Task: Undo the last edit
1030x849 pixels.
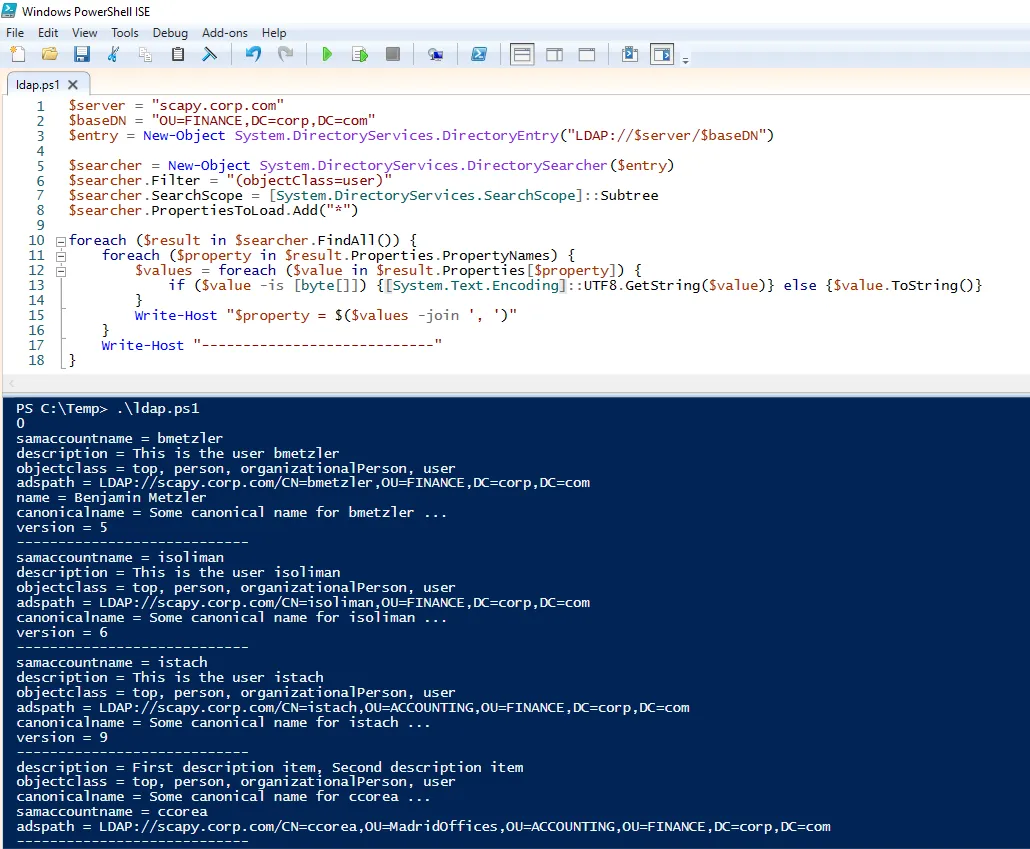Action: pyautogui.click(x=253, y=54)
